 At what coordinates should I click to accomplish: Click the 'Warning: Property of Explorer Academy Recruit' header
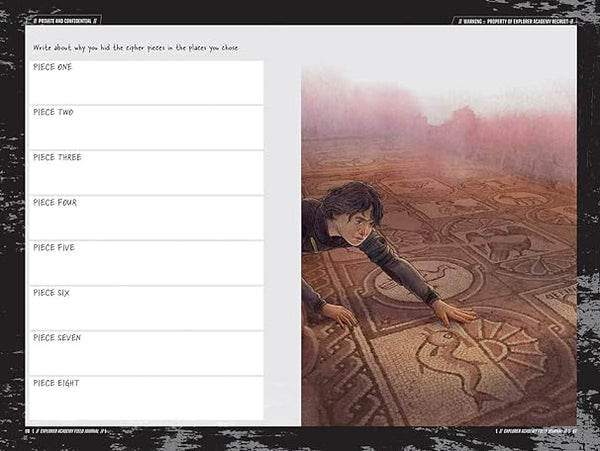click(x=517, y=21)
